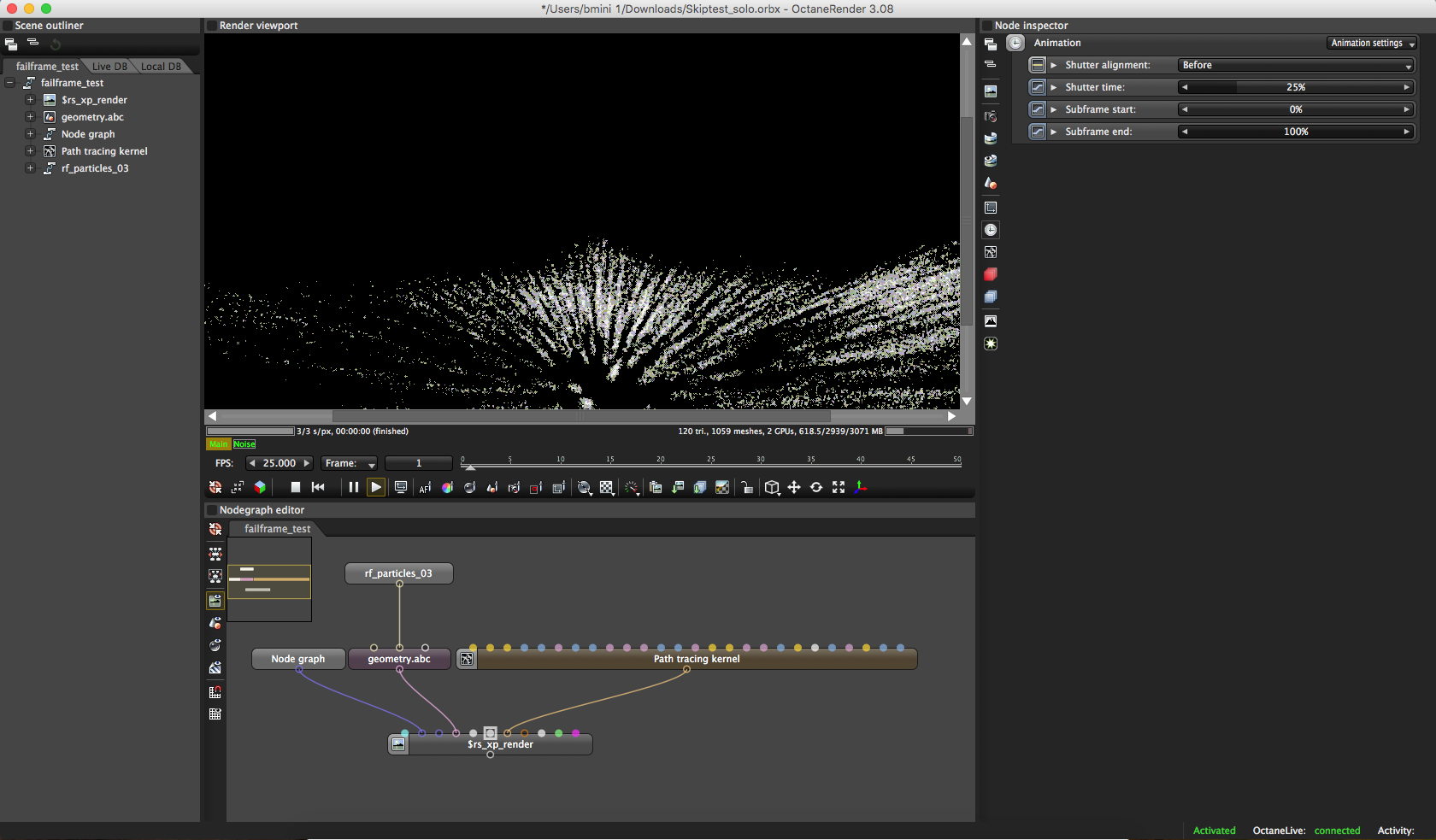Select the geometry.abc node in nodegraph
1436x840 pixels.
coord(399,659)
